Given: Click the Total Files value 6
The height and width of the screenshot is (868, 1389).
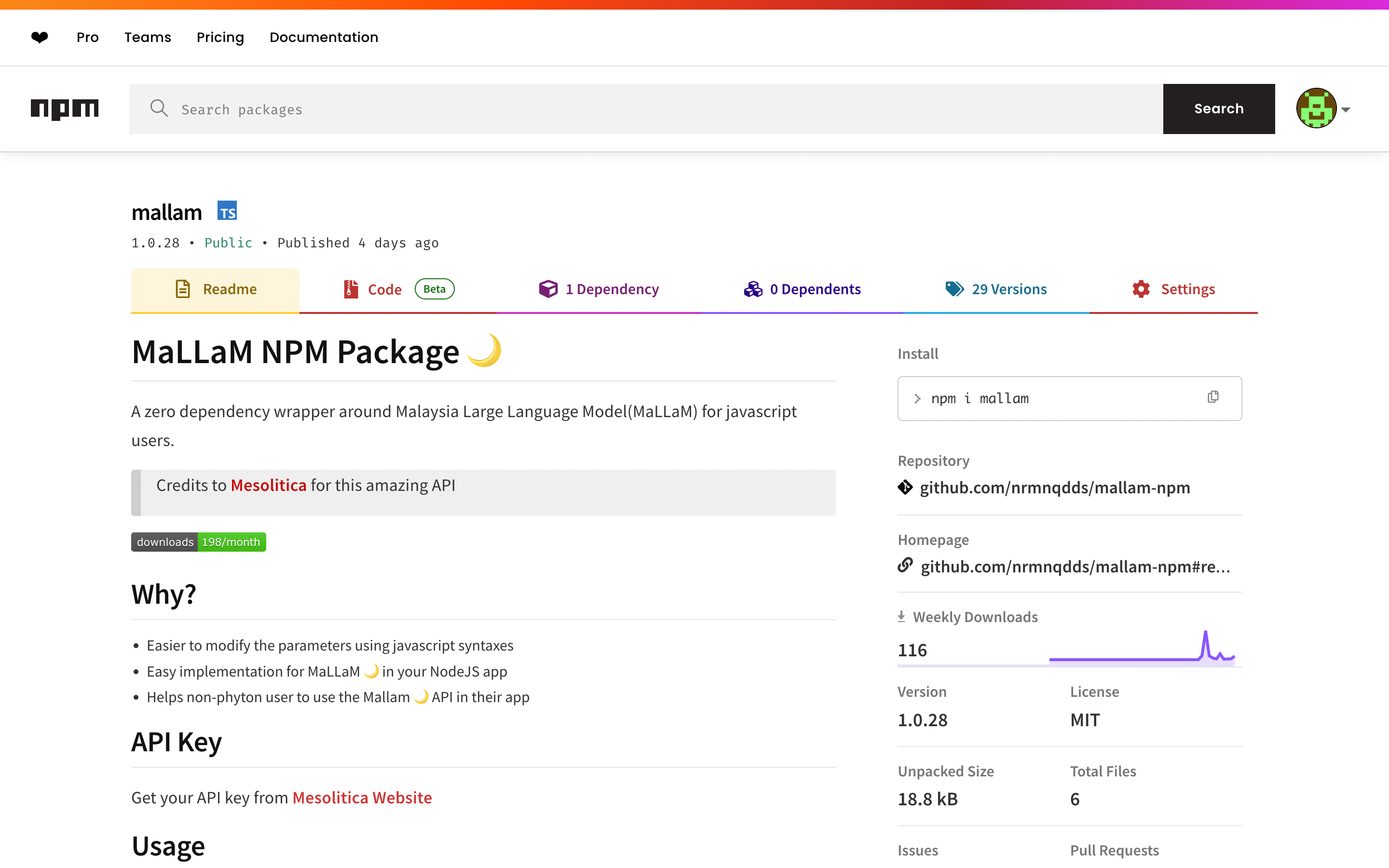Looking at the screenshot, I should (x=1075, y=799).
